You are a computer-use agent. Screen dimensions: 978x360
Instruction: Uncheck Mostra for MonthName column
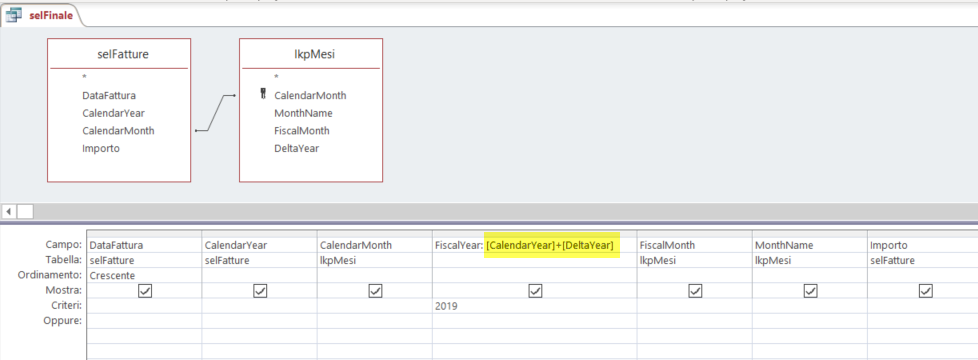810,291
